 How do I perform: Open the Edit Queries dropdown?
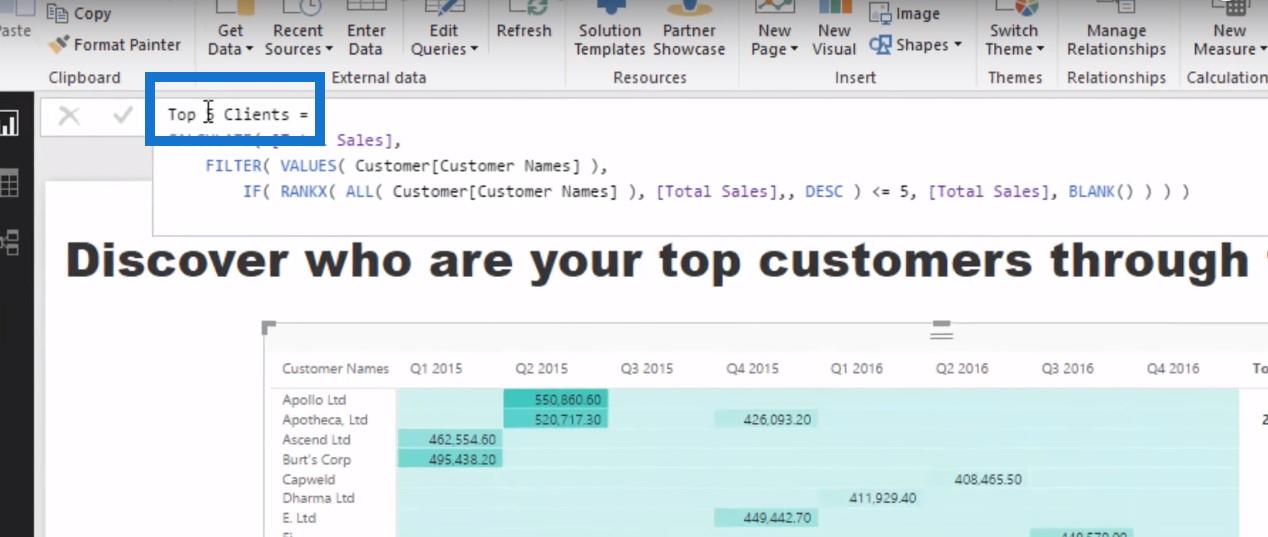click(444, 30)
